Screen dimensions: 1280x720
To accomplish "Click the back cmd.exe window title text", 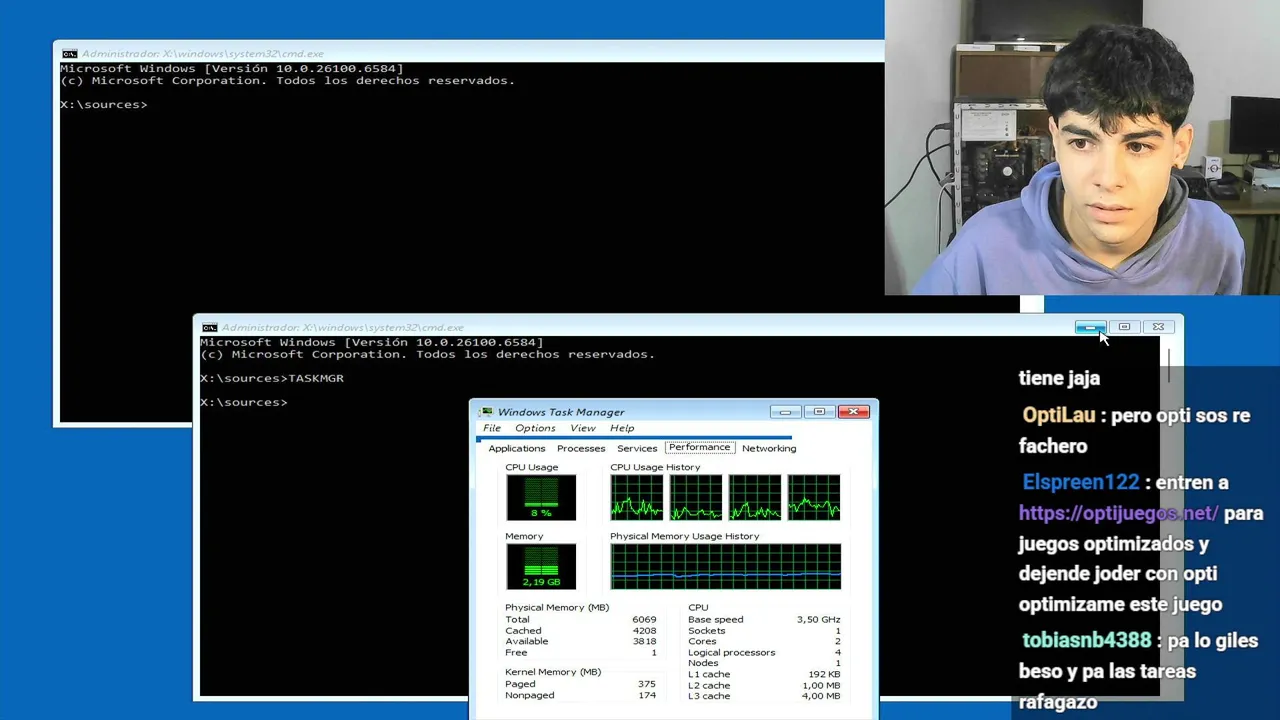I will pyautogui.click(x=203, y=54).
